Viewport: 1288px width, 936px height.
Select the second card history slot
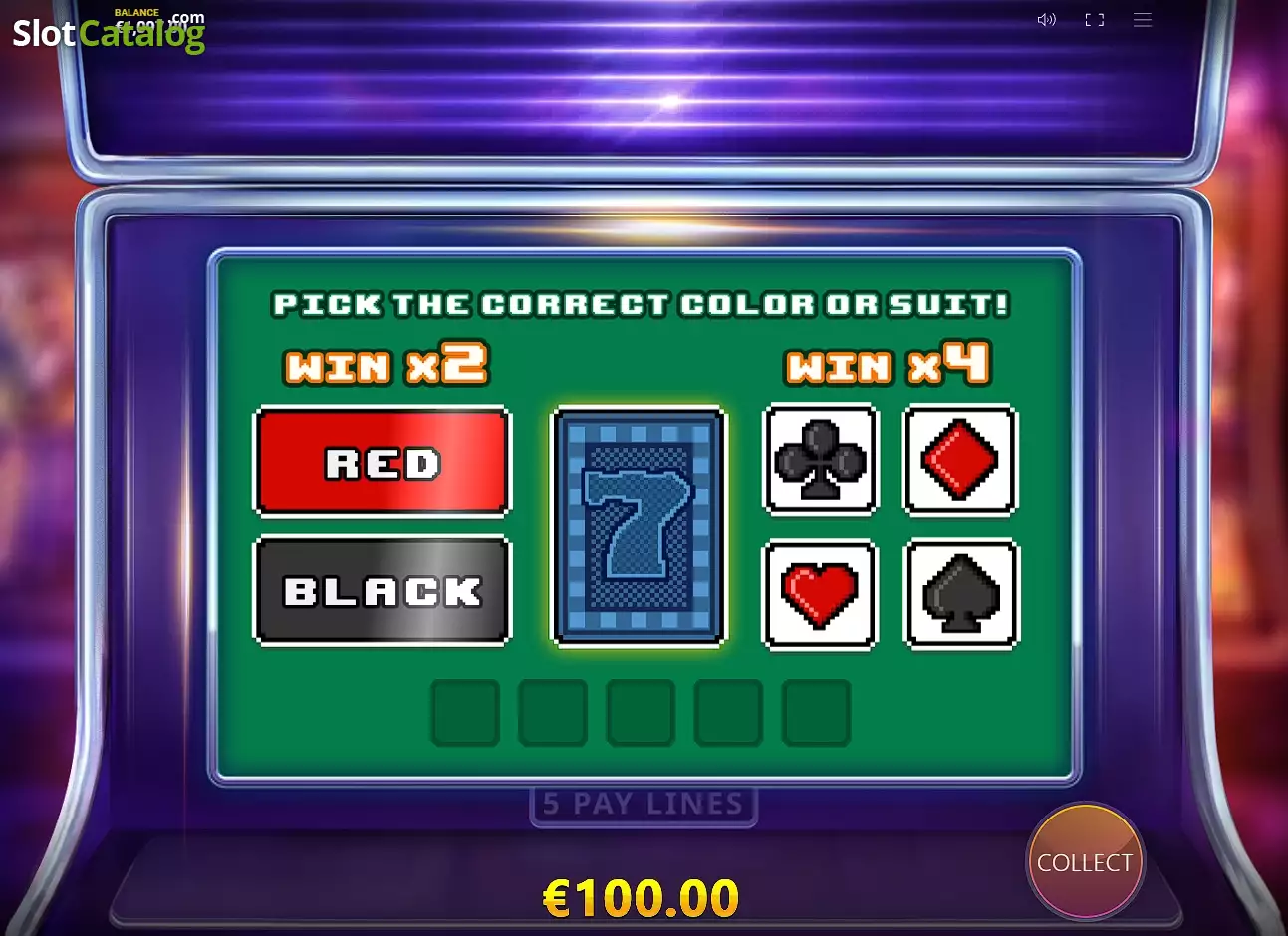click(553, 713)
